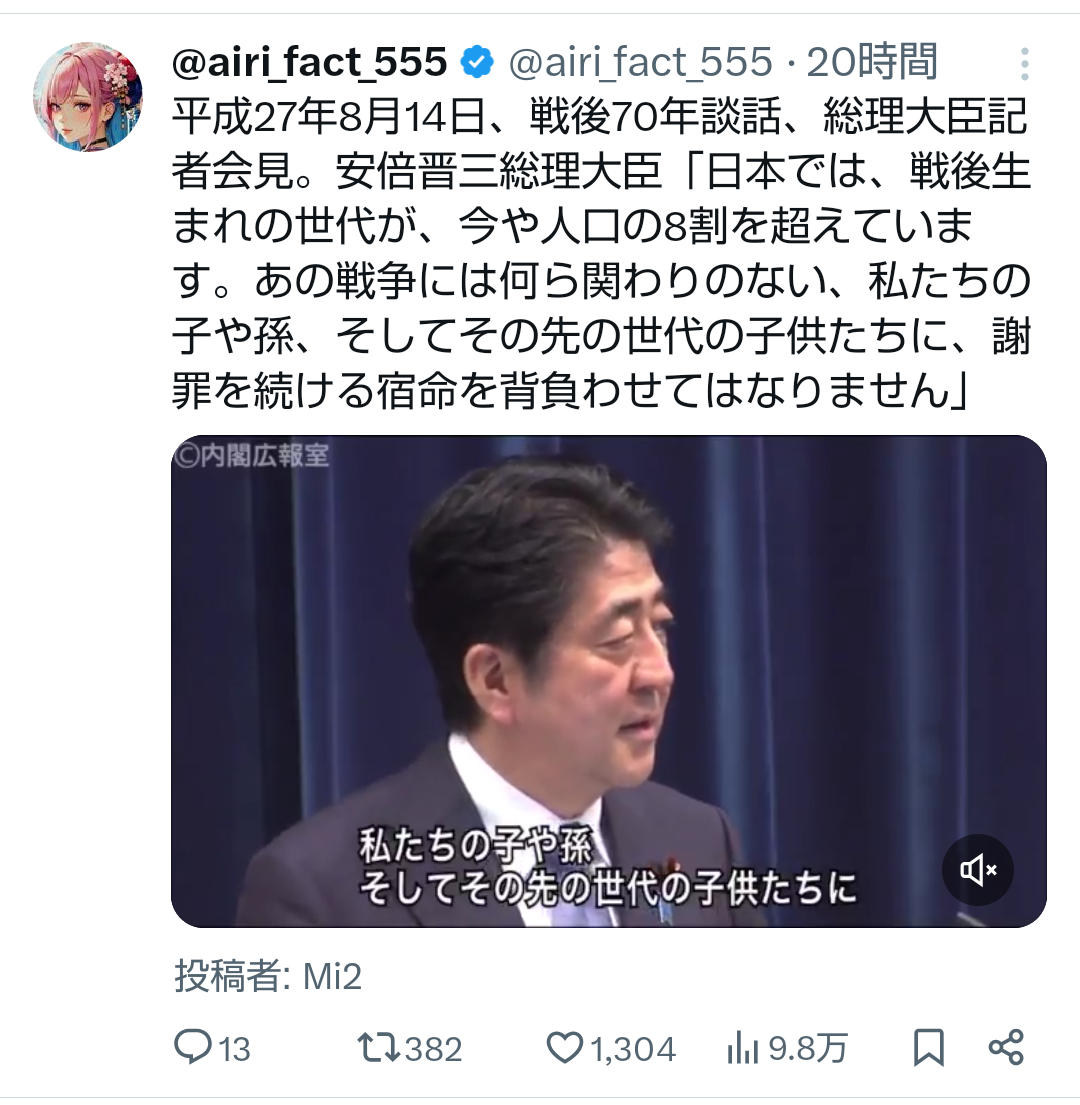
Task: Open the gray @airi_fact_555 handle link
Action: 640,62
